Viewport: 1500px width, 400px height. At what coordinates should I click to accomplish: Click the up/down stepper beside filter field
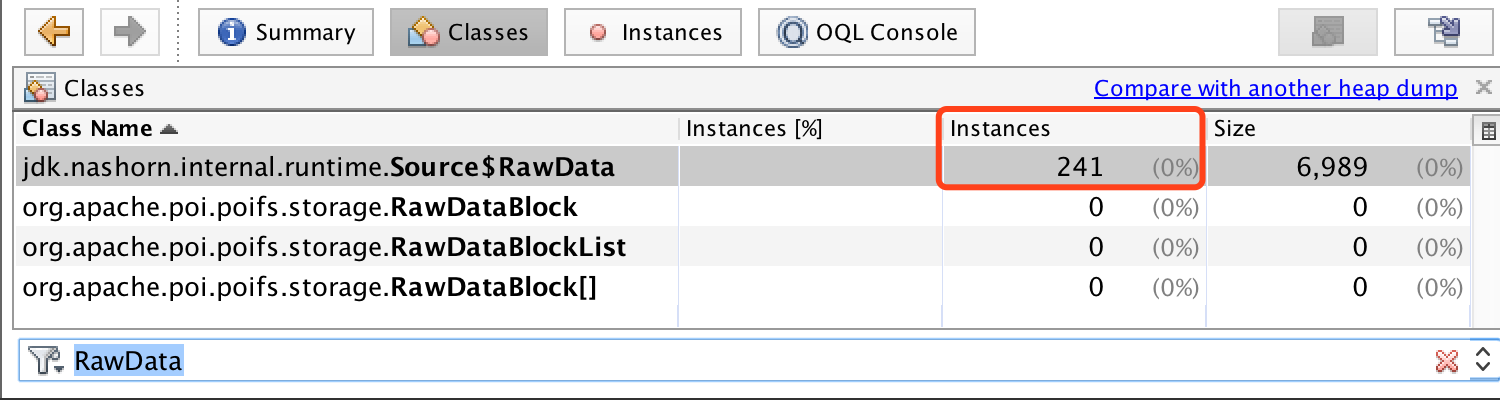(1482, 361)
